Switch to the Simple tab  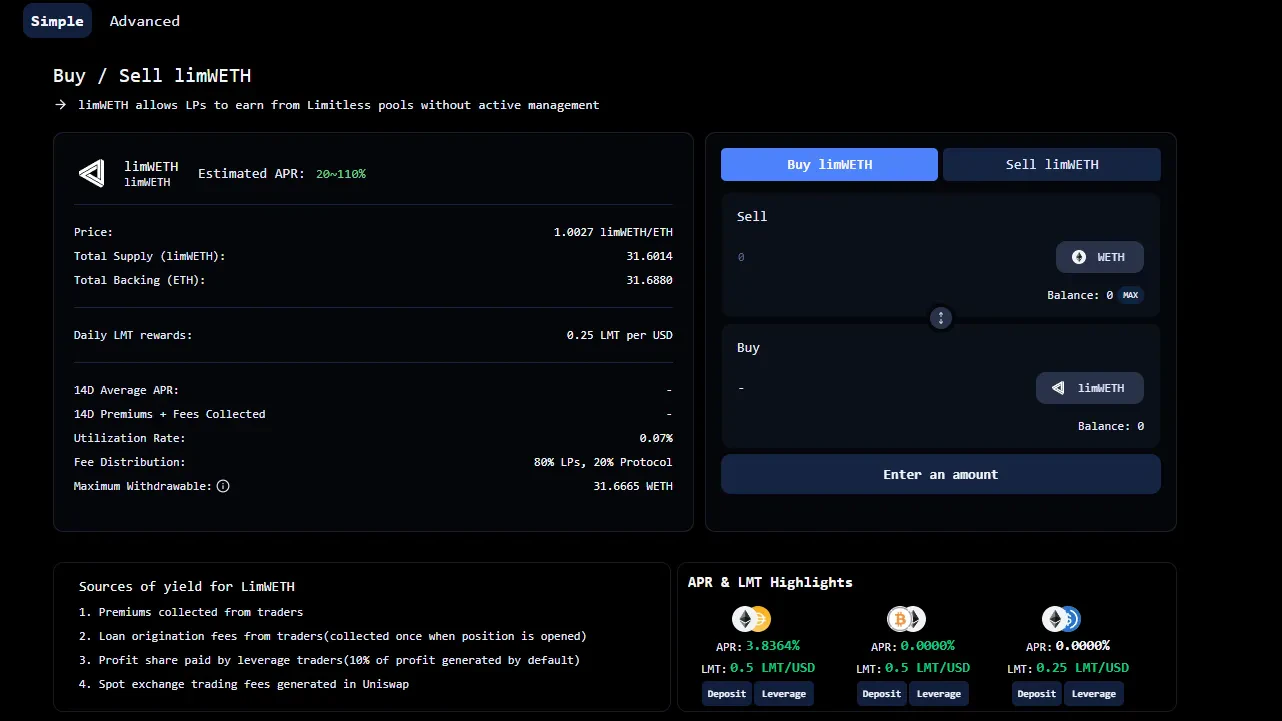pyautogui.click(x=57, y=21)
